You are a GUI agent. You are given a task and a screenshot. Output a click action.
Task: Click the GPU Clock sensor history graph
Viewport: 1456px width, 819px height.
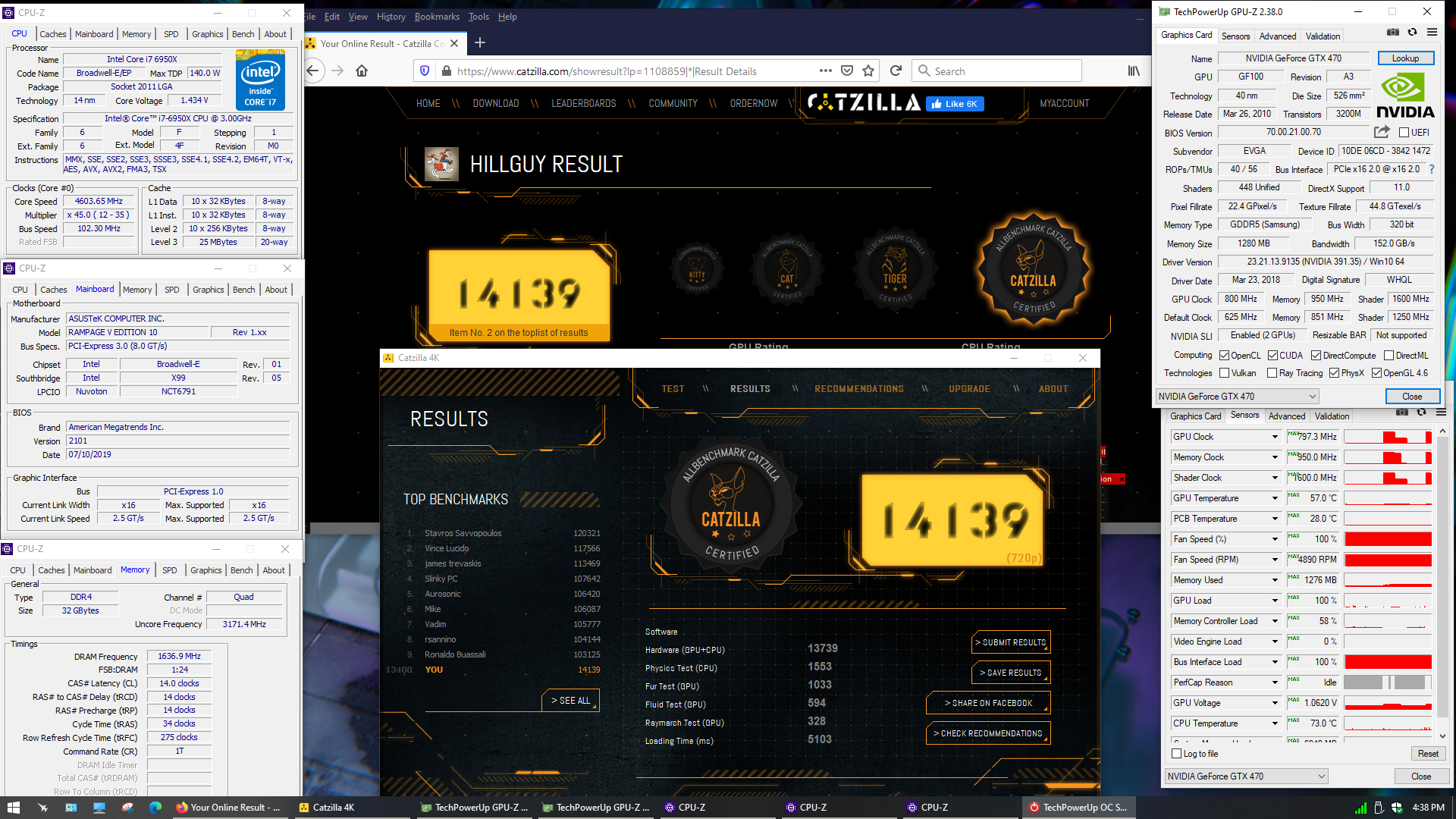(x=1388, y=437)
